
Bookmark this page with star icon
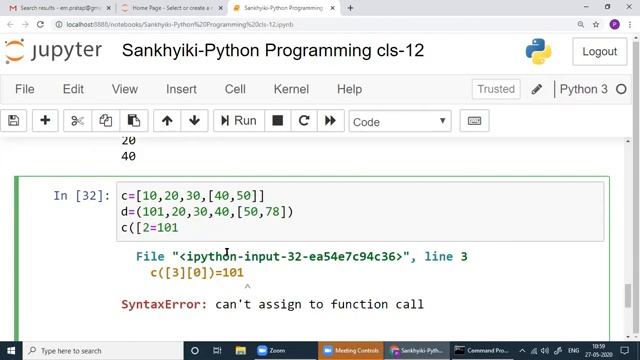point(596,24)
